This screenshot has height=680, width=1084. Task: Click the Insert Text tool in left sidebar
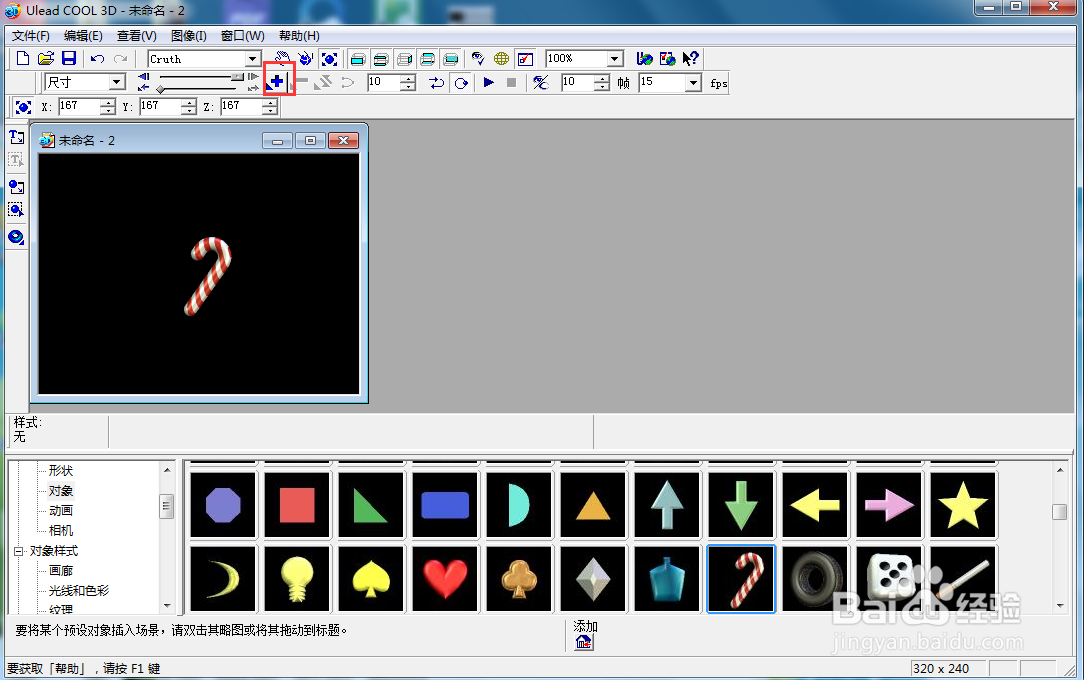(x=17, y=137)
